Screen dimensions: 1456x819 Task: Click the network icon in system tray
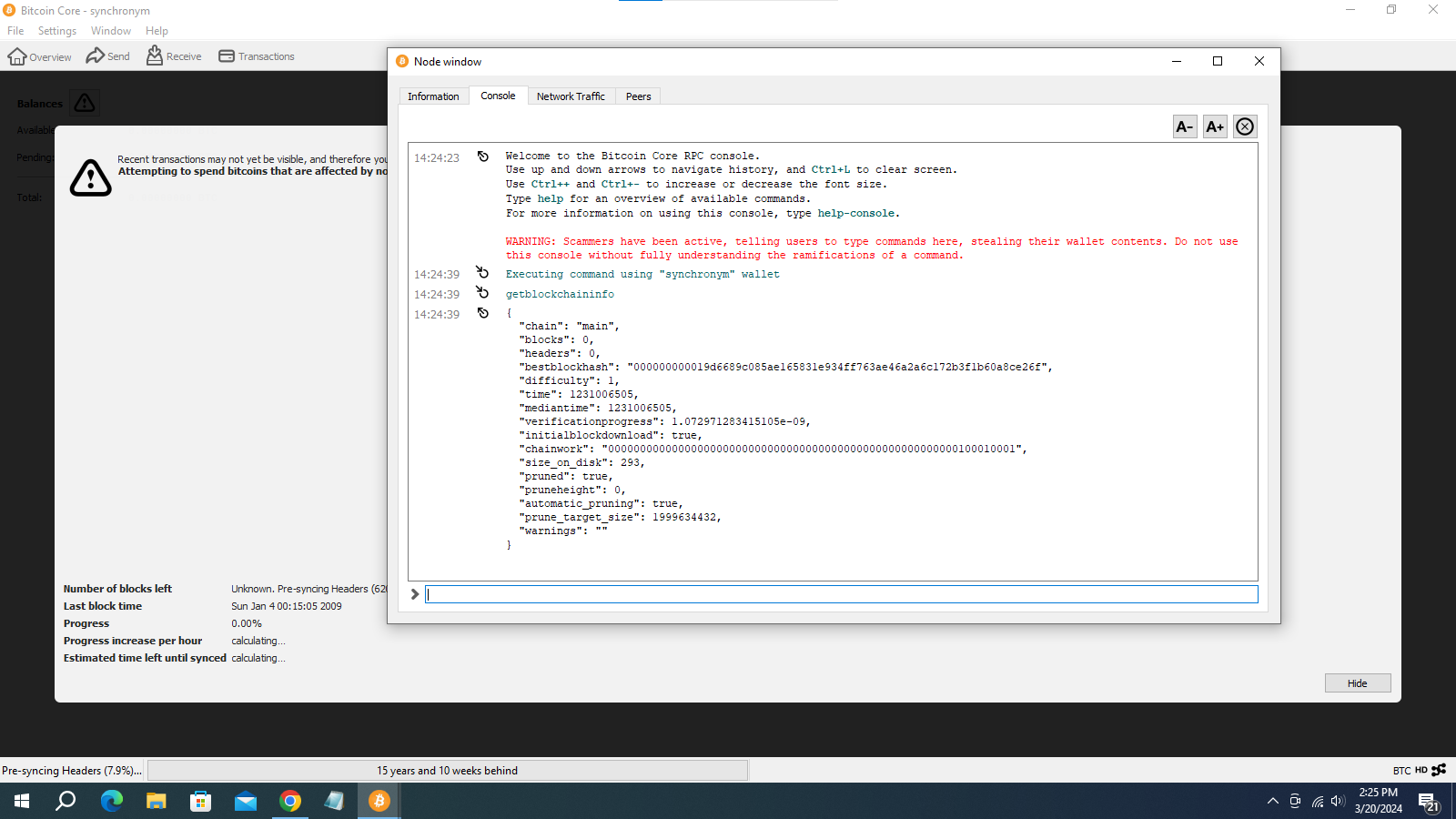click(x=1318, y=801)
